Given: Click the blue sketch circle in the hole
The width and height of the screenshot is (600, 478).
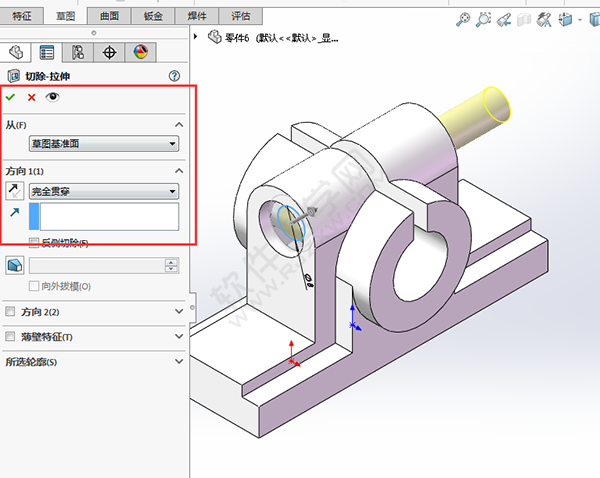Looking at the screenshot, I should [x=290, y=224].
